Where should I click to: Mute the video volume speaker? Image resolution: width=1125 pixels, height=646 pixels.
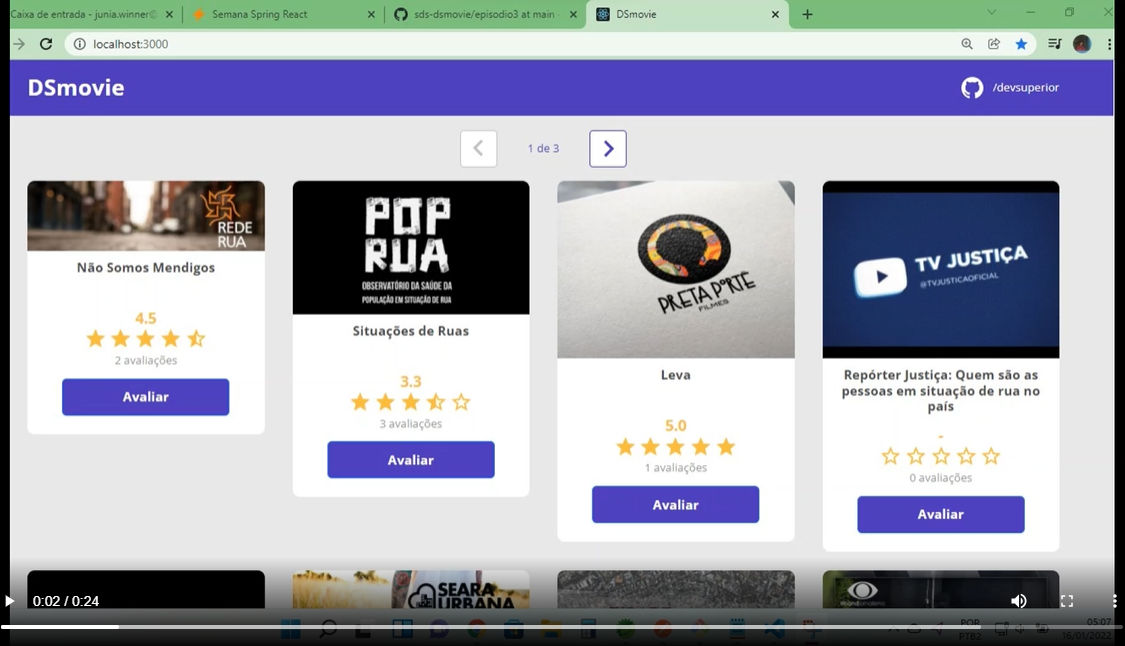1019,601
